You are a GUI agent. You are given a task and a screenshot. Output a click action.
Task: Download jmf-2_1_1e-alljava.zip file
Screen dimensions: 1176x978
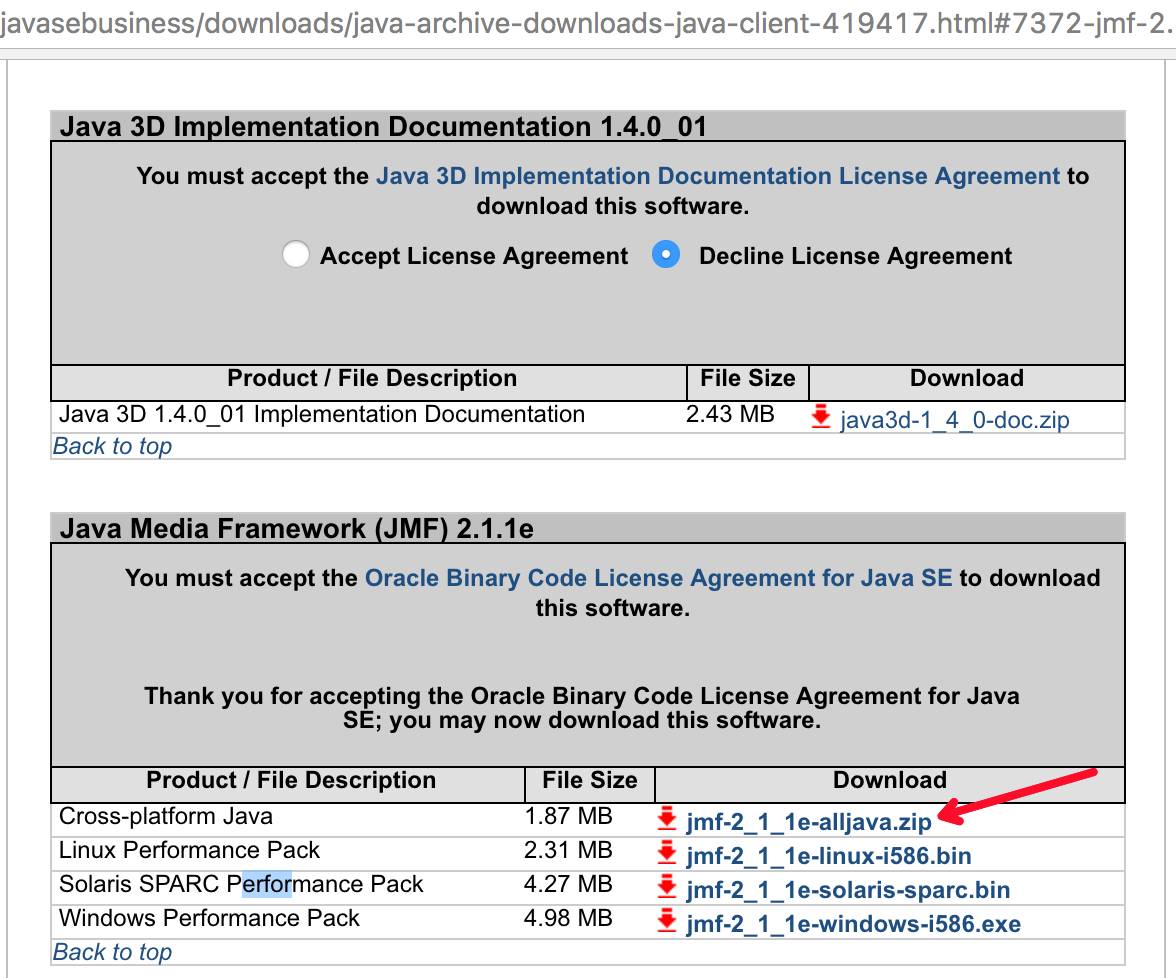coord(808,821)
